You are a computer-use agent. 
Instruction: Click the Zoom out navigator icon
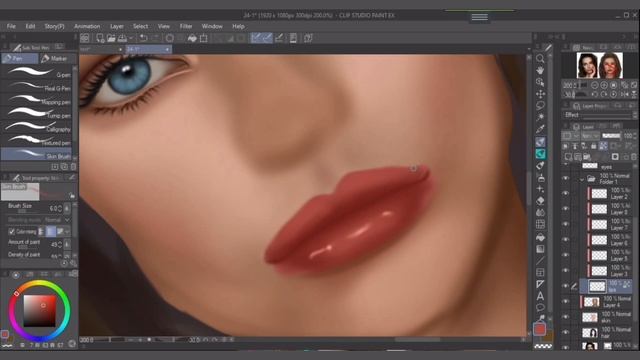tap(595, 85)
